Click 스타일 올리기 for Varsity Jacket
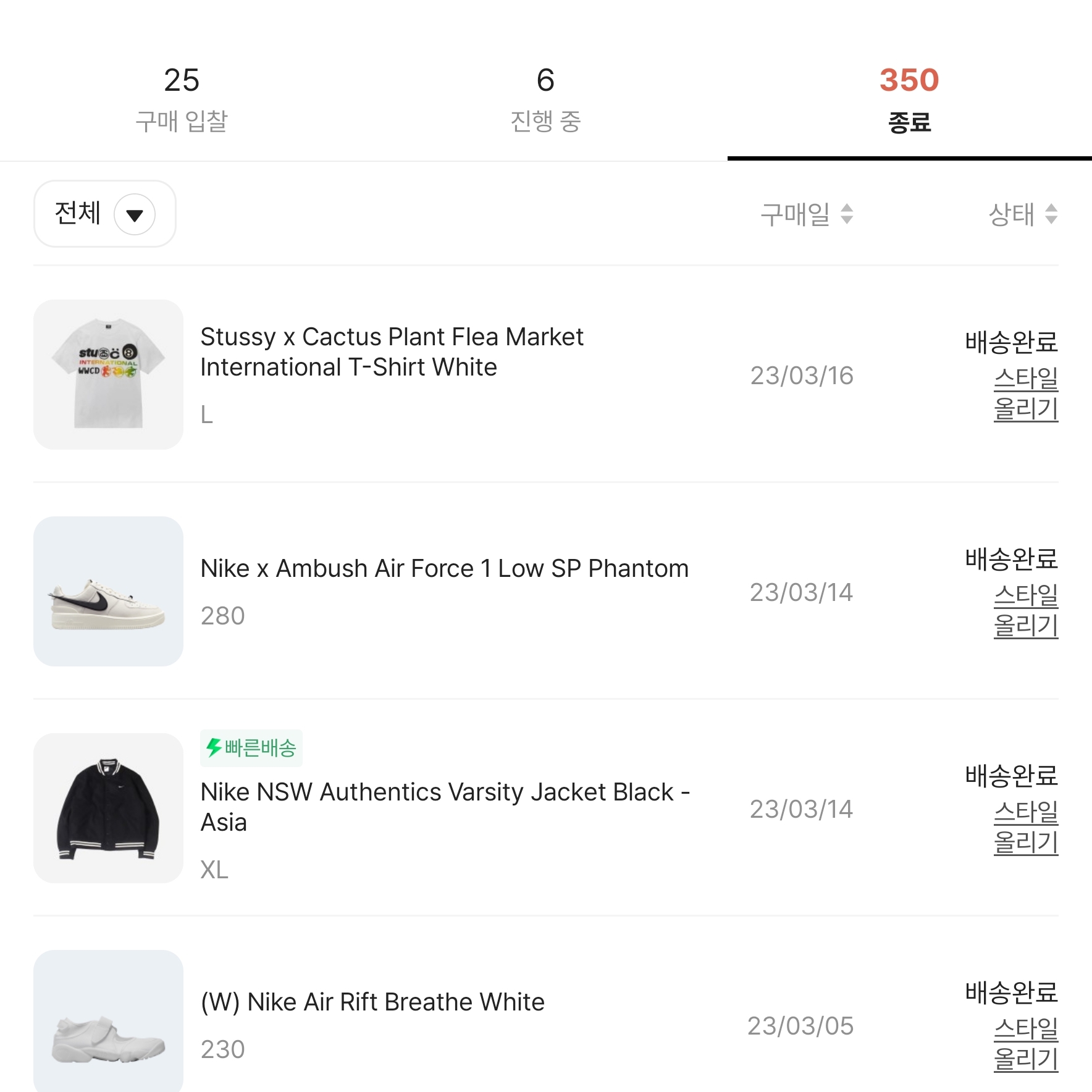 click(x=1026, y=828)
